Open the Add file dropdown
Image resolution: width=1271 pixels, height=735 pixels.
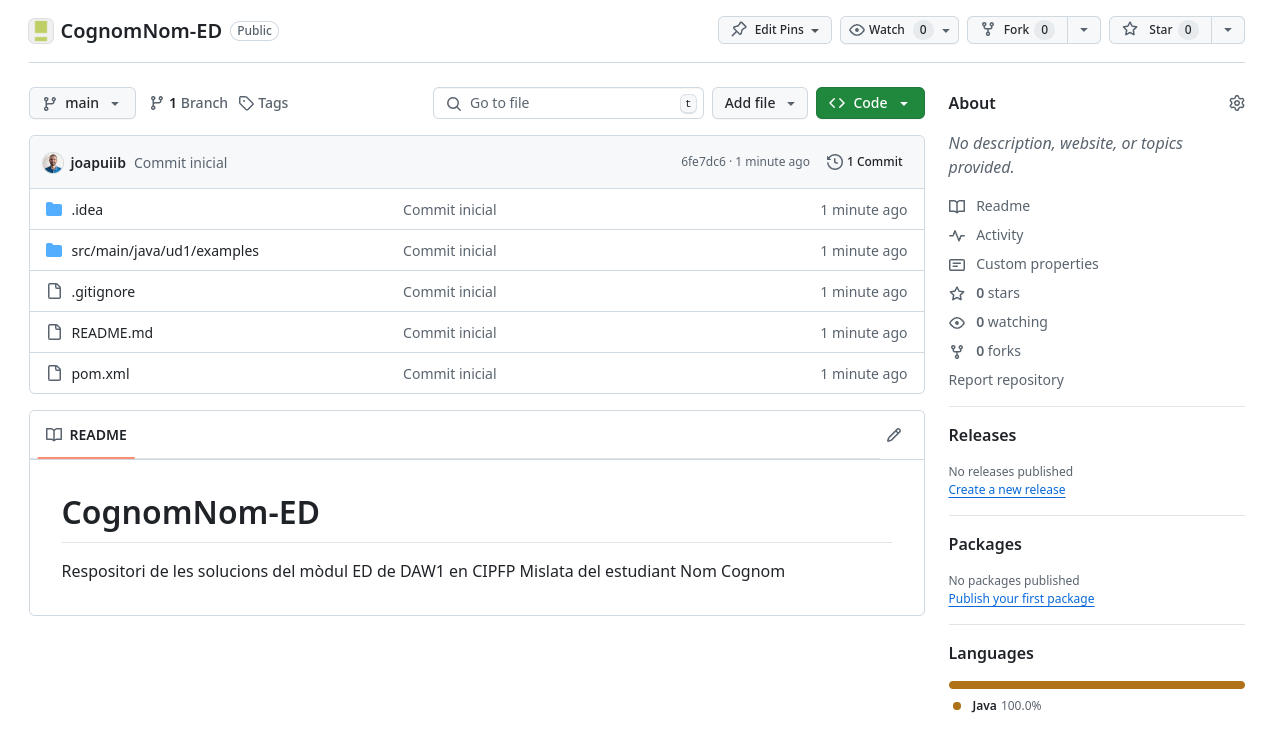pos(760,103)
